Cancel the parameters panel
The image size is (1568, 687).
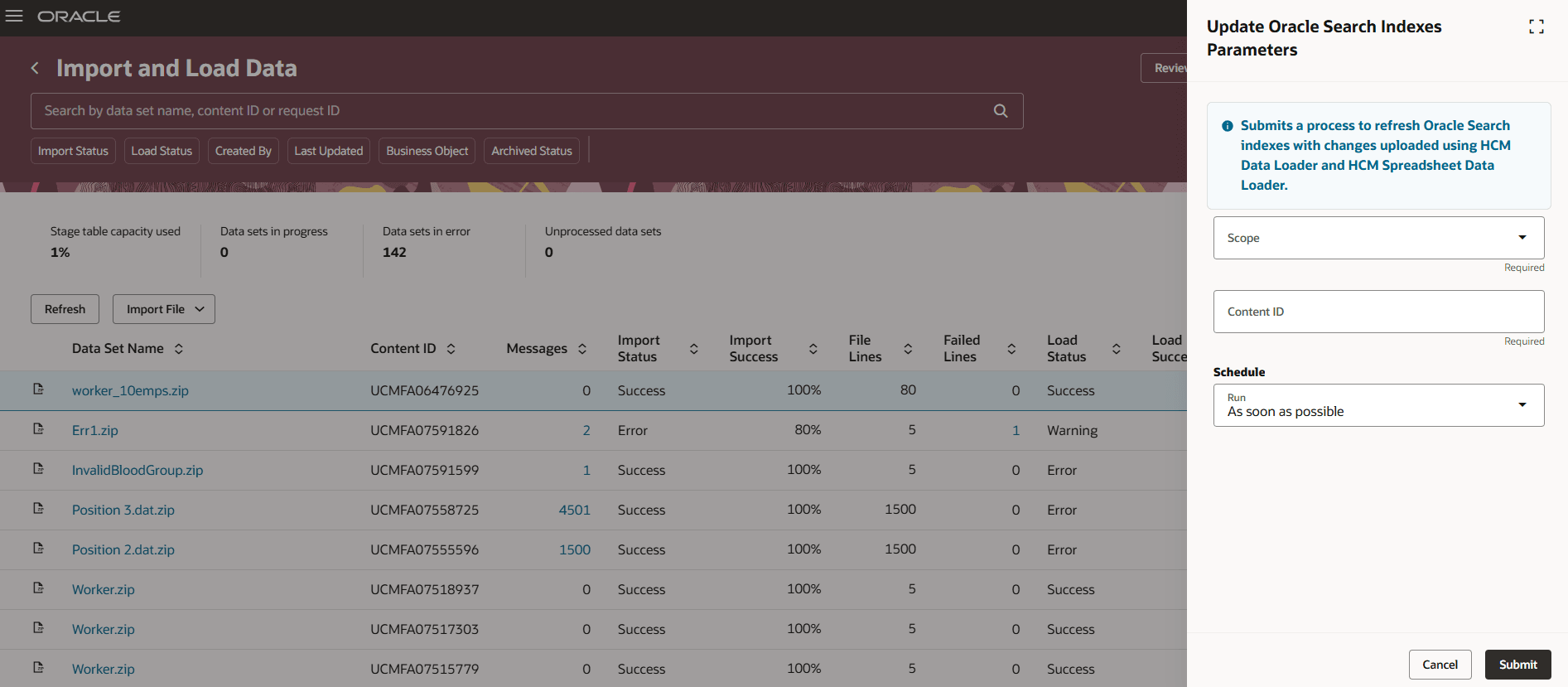[x=1440, y=665]
